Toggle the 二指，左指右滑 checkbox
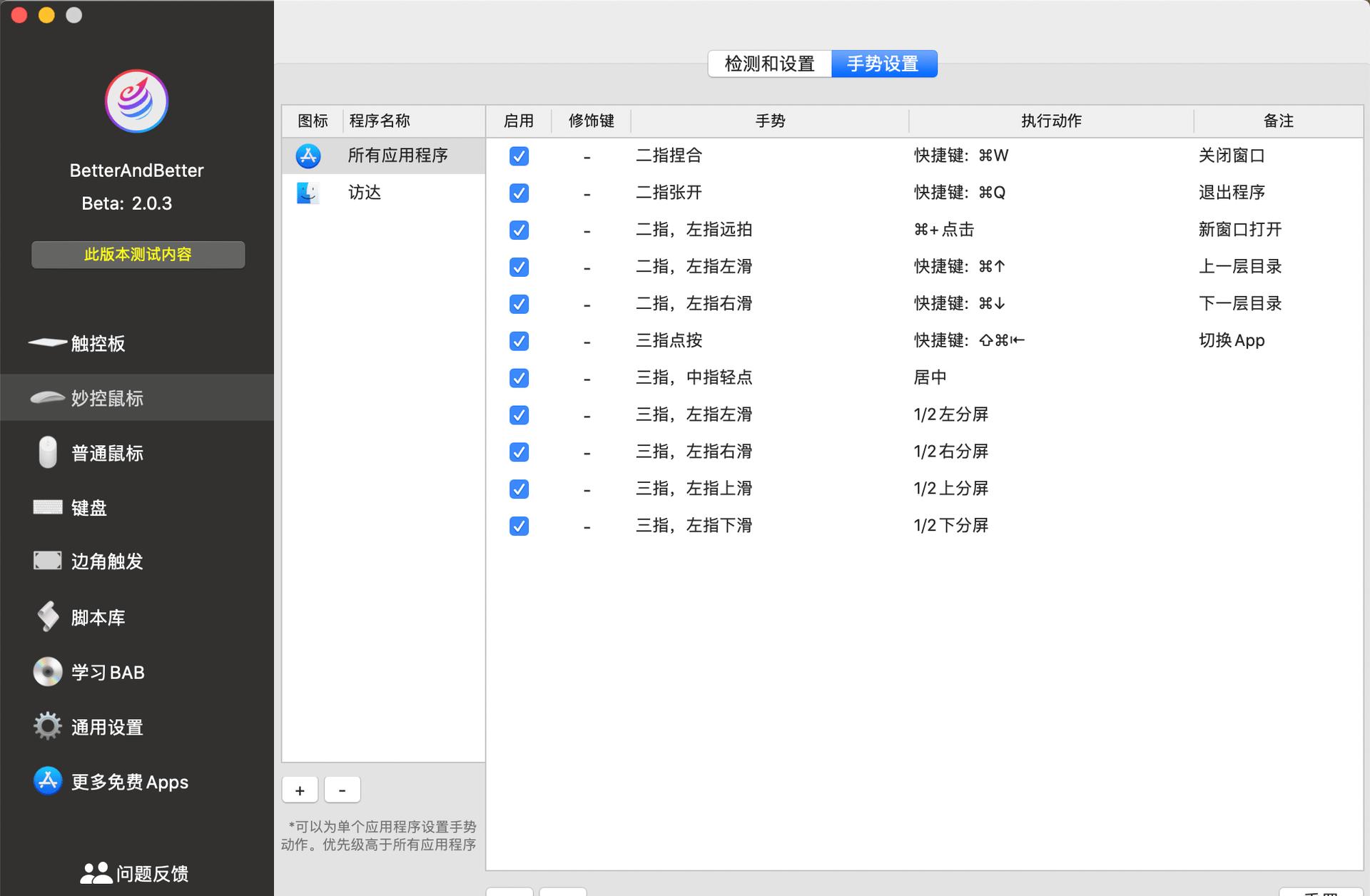Image resolution: width=1370 pixels, height=896 pixels. point(519,304)
